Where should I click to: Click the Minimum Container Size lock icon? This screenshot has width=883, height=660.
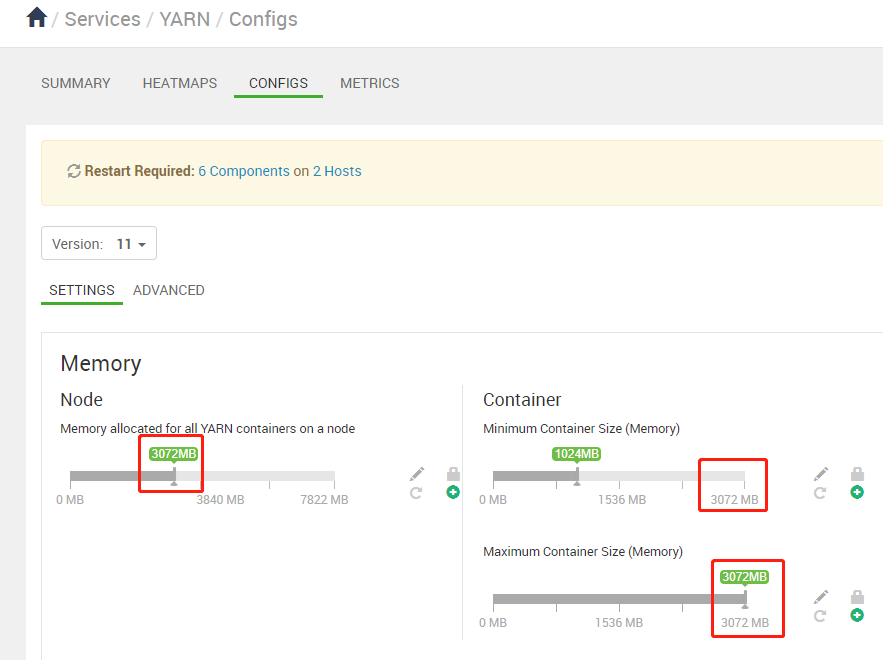pyautogui.click(x=857, y=474)
